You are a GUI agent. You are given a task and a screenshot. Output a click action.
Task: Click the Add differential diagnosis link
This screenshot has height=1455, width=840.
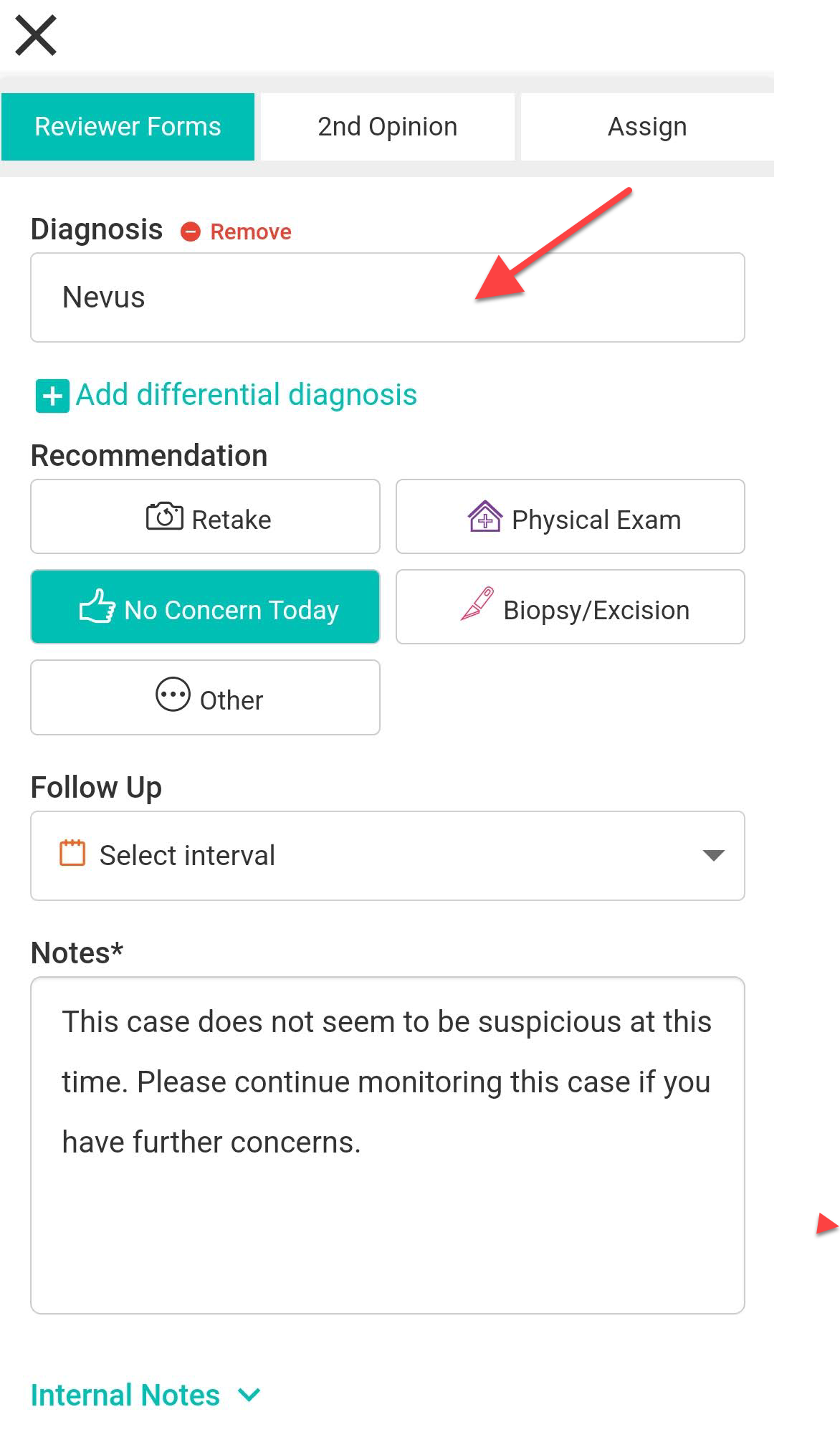point(247,395)
